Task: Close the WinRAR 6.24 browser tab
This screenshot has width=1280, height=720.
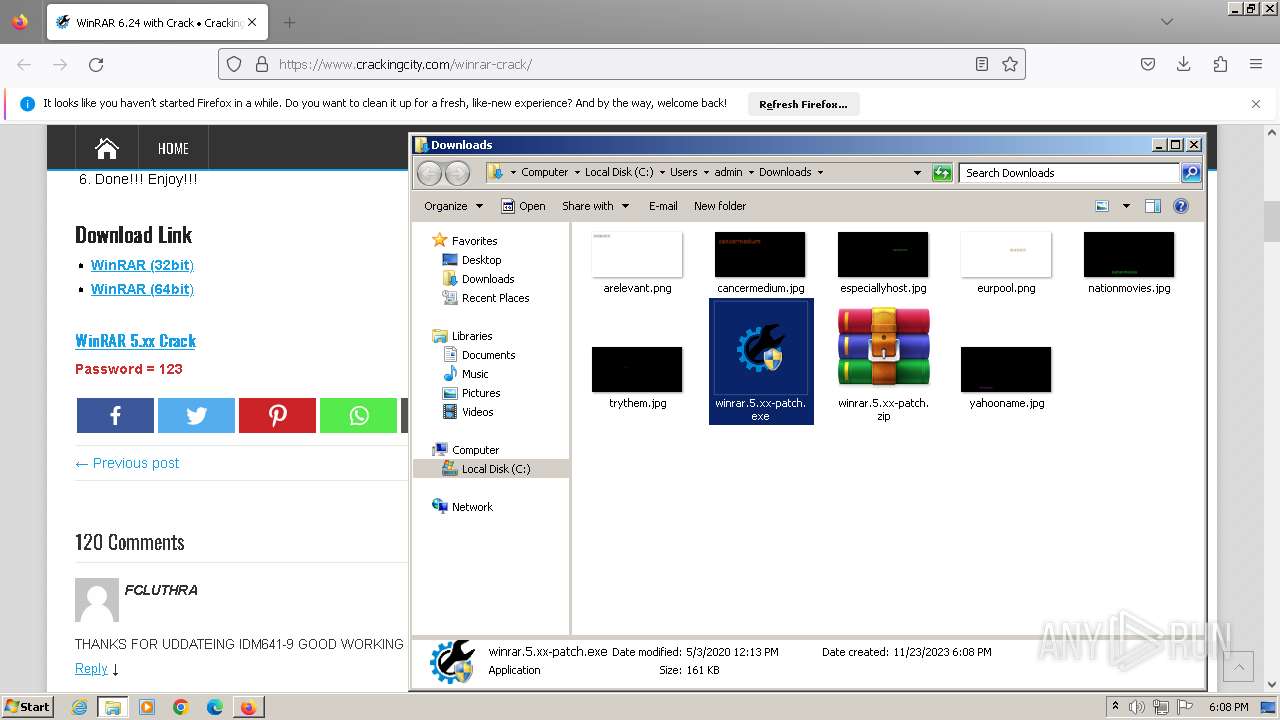Action: (251, 22)
